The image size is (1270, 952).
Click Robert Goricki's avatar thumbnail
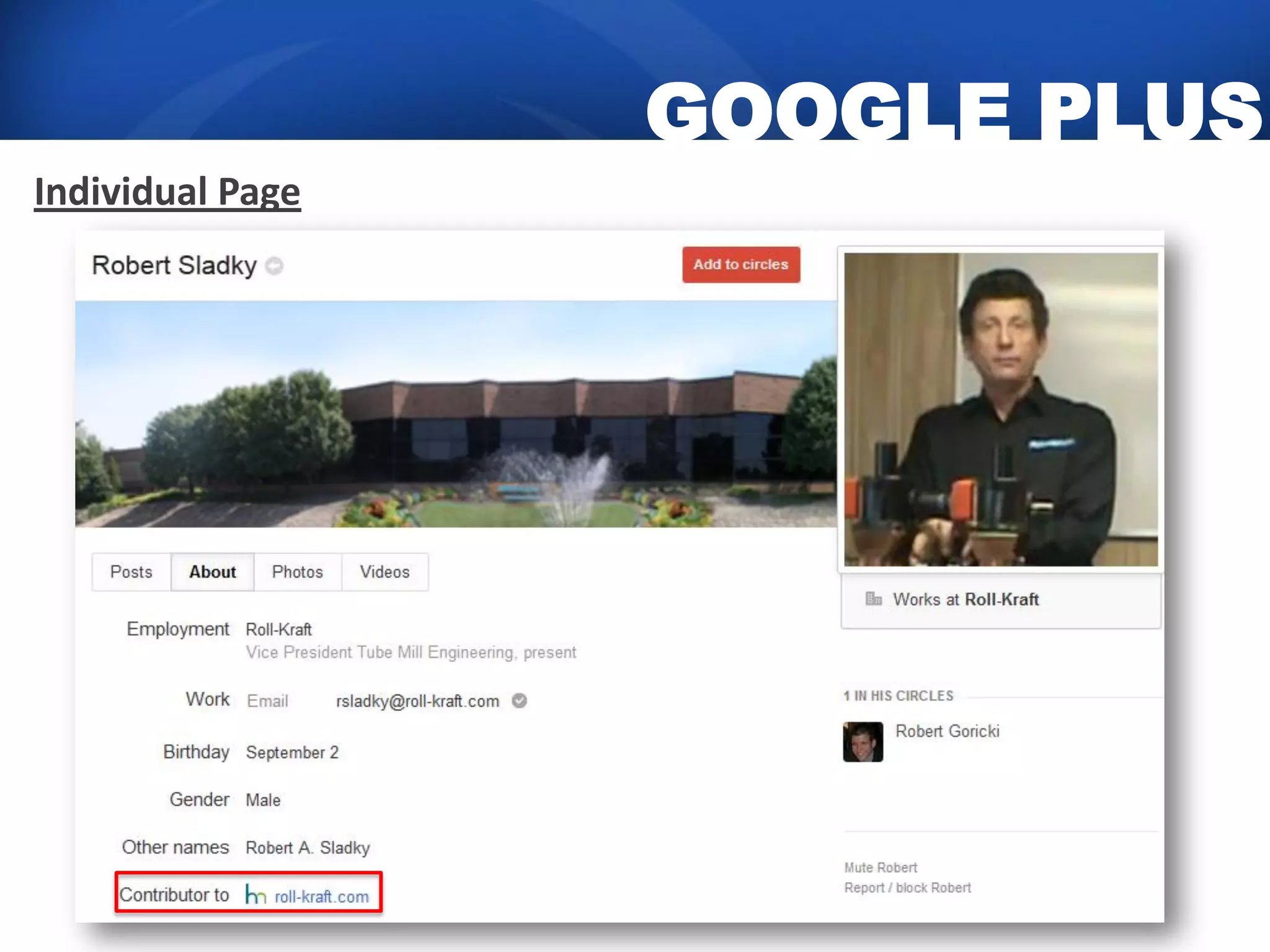[x=863, y=742]
